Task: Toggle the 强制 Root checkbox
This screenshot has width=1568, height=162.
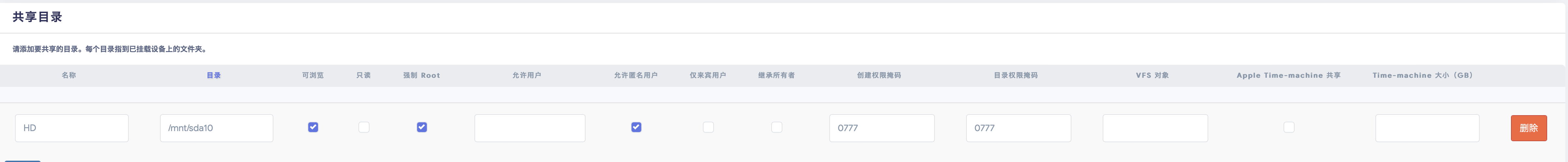Action: (421, 128)
